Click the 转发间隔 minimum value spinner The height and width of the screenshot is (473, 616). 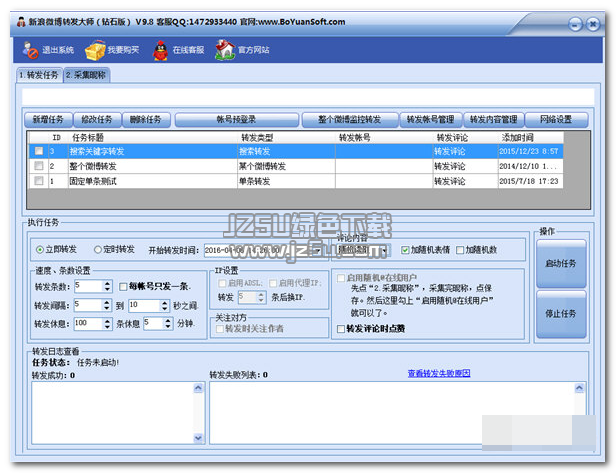pyautogui.click(x=106, y=305)
